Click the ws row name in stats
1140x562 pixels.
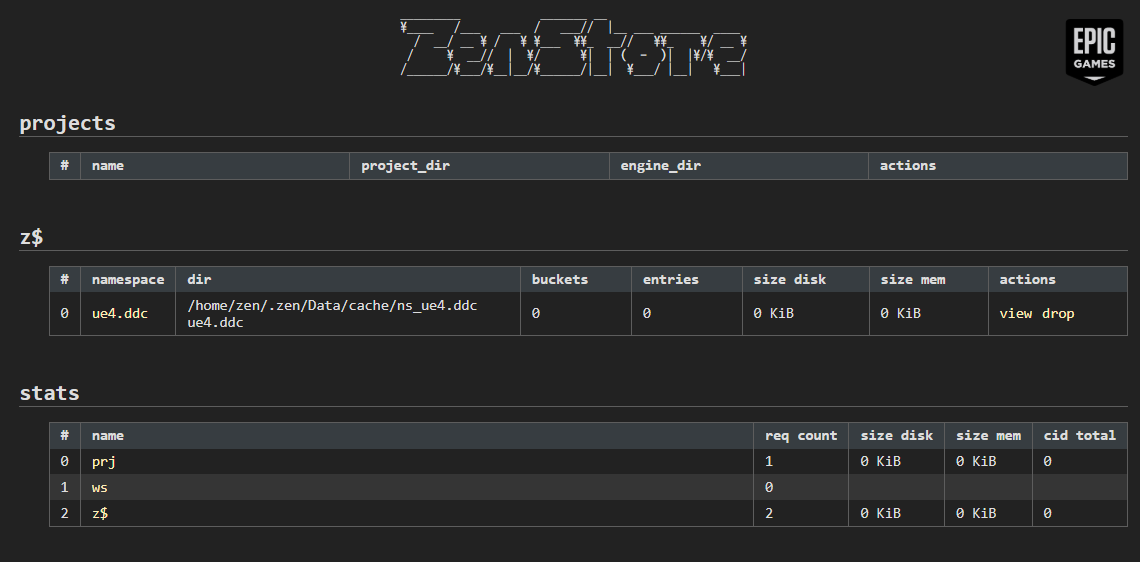(x=100, y=487)
